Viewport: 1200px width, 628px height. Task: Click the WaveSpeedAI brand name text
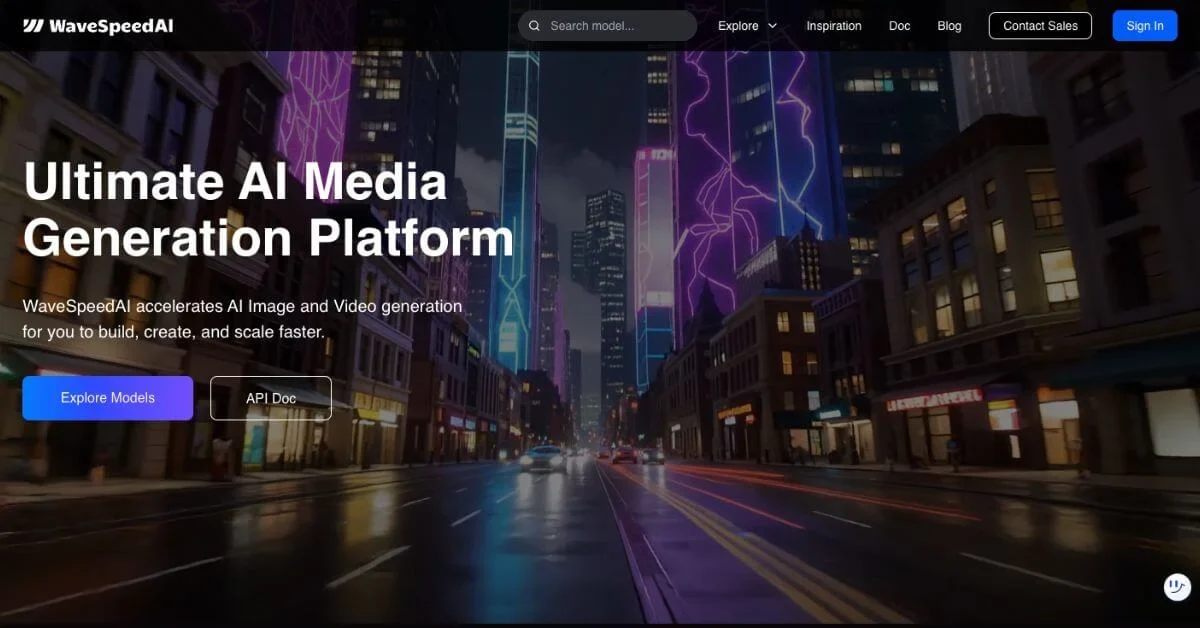pos(111,26)
